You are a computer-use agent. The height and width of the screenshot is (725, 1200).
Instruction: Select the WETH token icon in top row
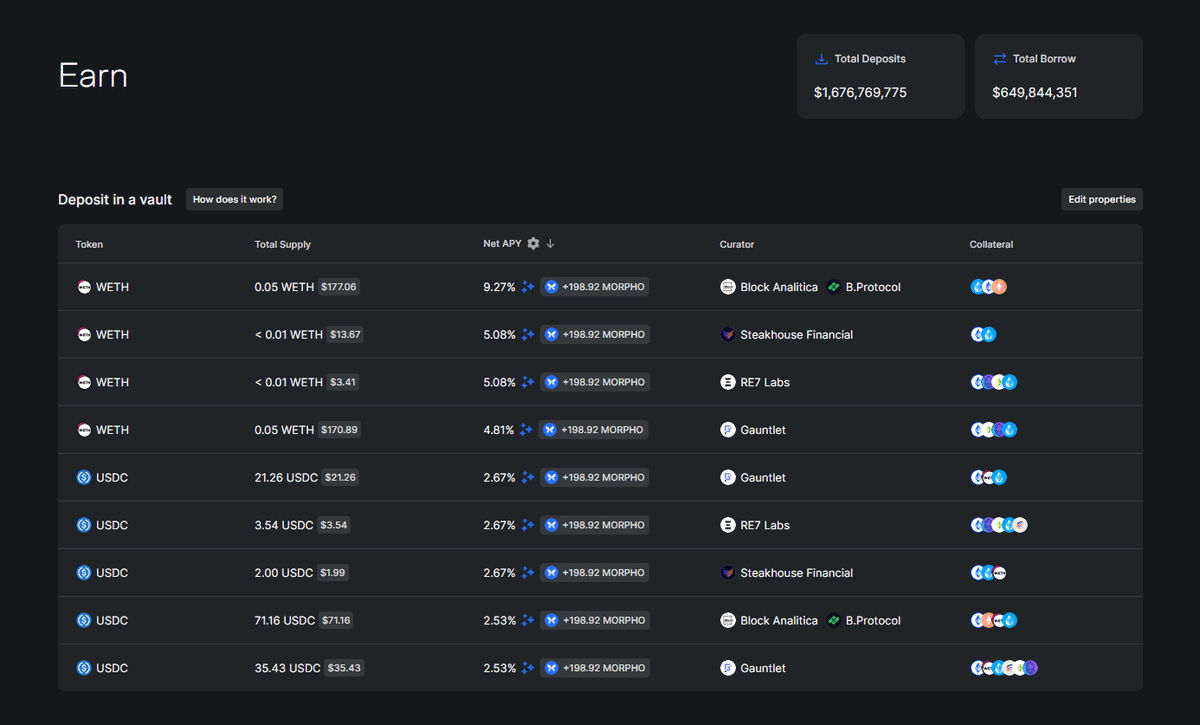[84, 286]
